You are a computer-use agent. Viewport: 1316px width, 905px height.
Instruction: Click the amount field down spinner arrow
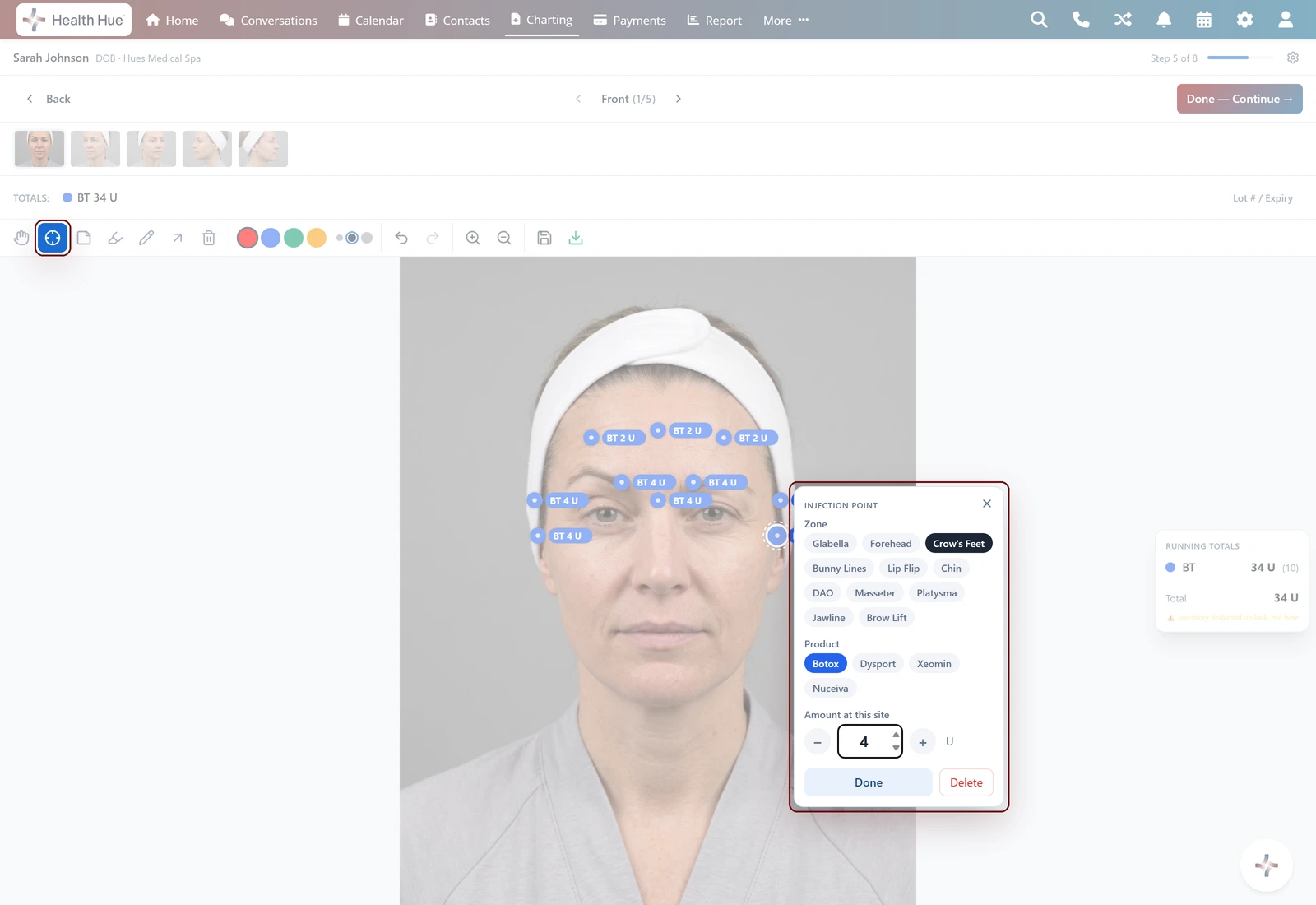pos(896,748)
